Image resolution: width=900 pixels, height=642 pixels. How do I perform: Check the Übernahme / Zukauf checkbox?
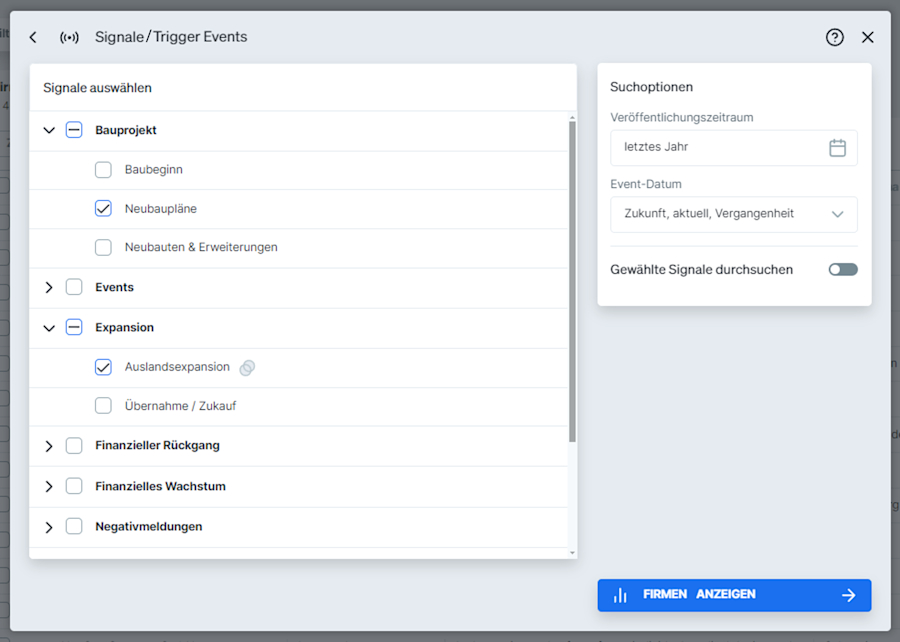click(x=103, y=406)
